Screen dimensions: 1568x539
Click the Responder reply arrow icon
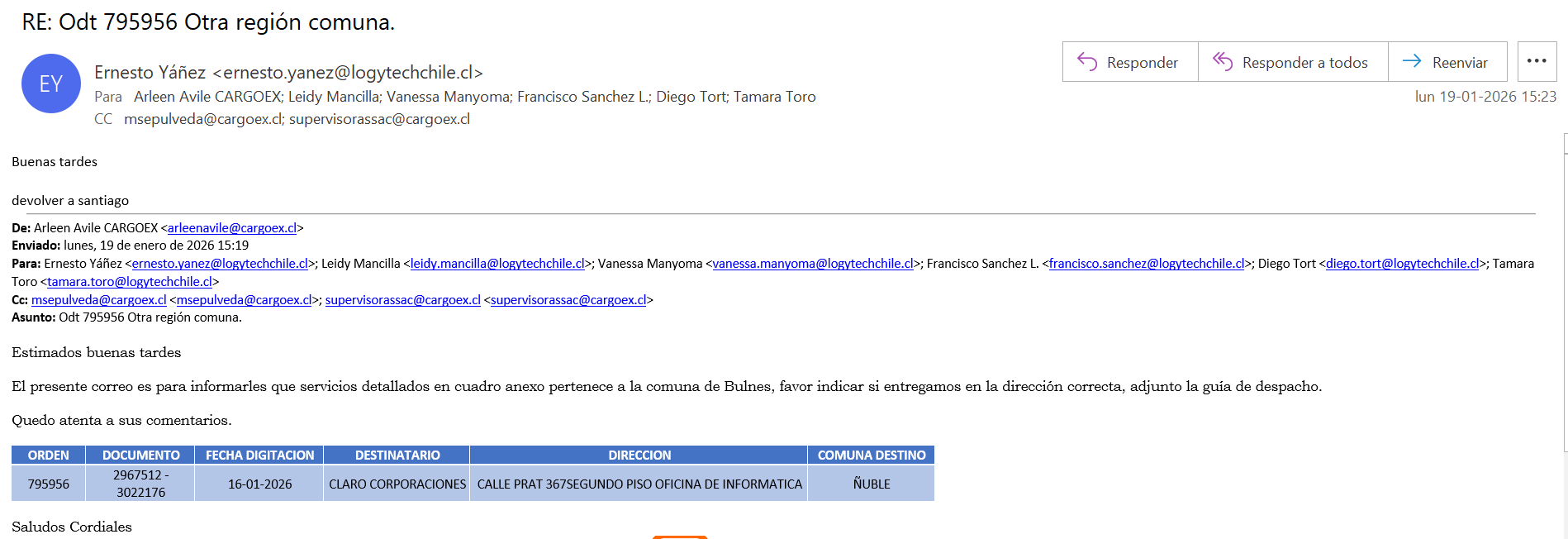click(1087, 62)
